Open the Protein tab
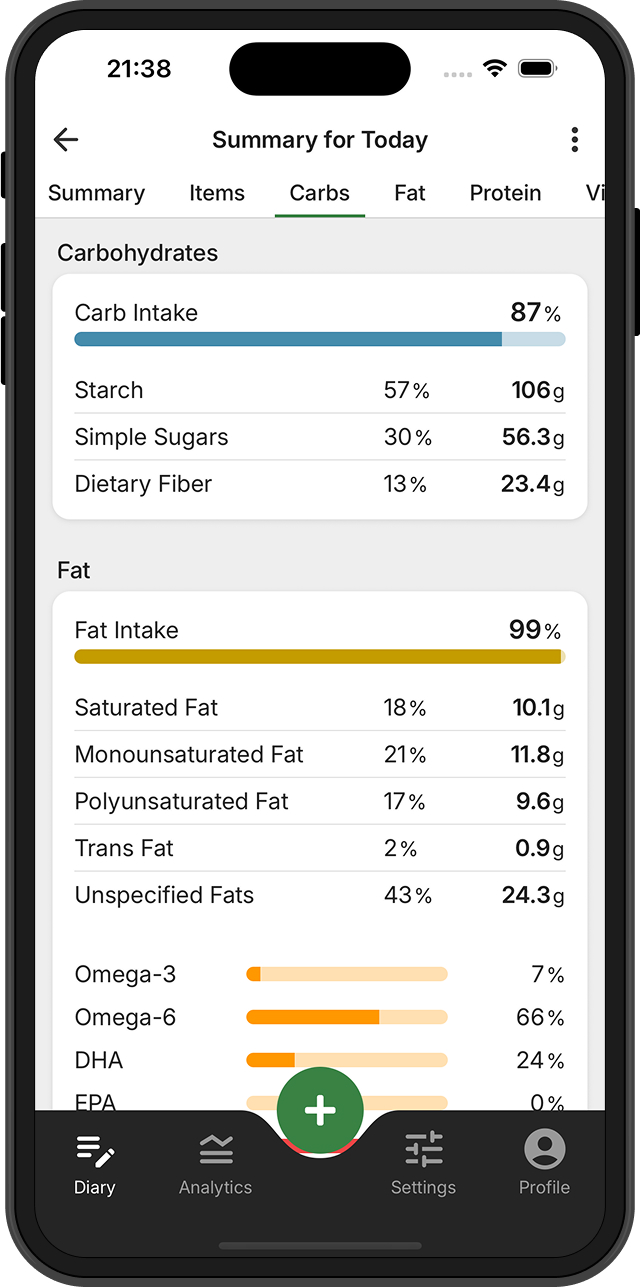Image resolution: width=640 pixels, height=1287 pixels. point(506,193)
